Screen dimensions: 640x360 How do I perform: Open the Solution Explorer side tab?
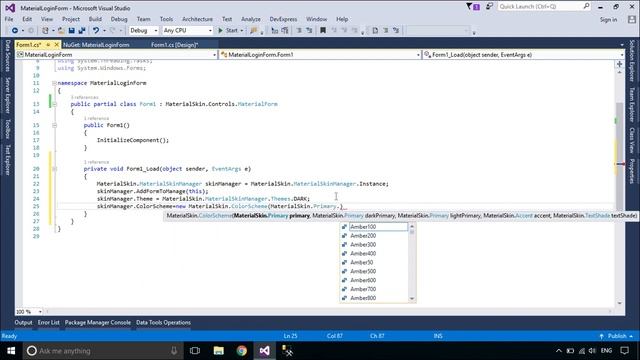(x=632, y=60)
